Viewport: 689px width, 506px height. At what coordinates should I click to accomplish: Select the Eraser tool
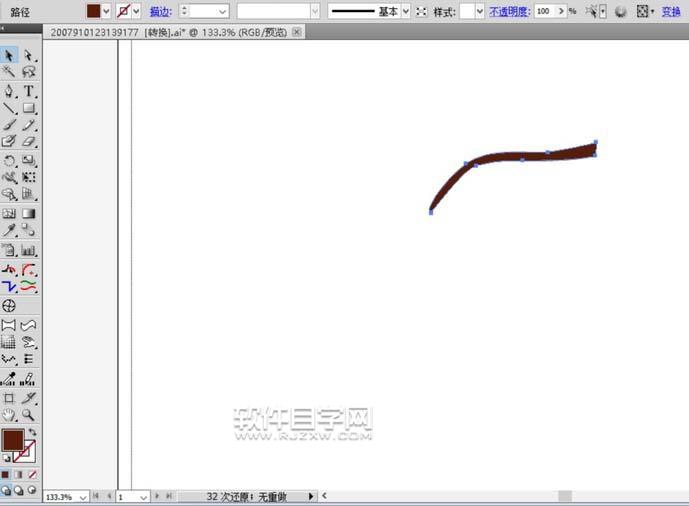point(29,141)
